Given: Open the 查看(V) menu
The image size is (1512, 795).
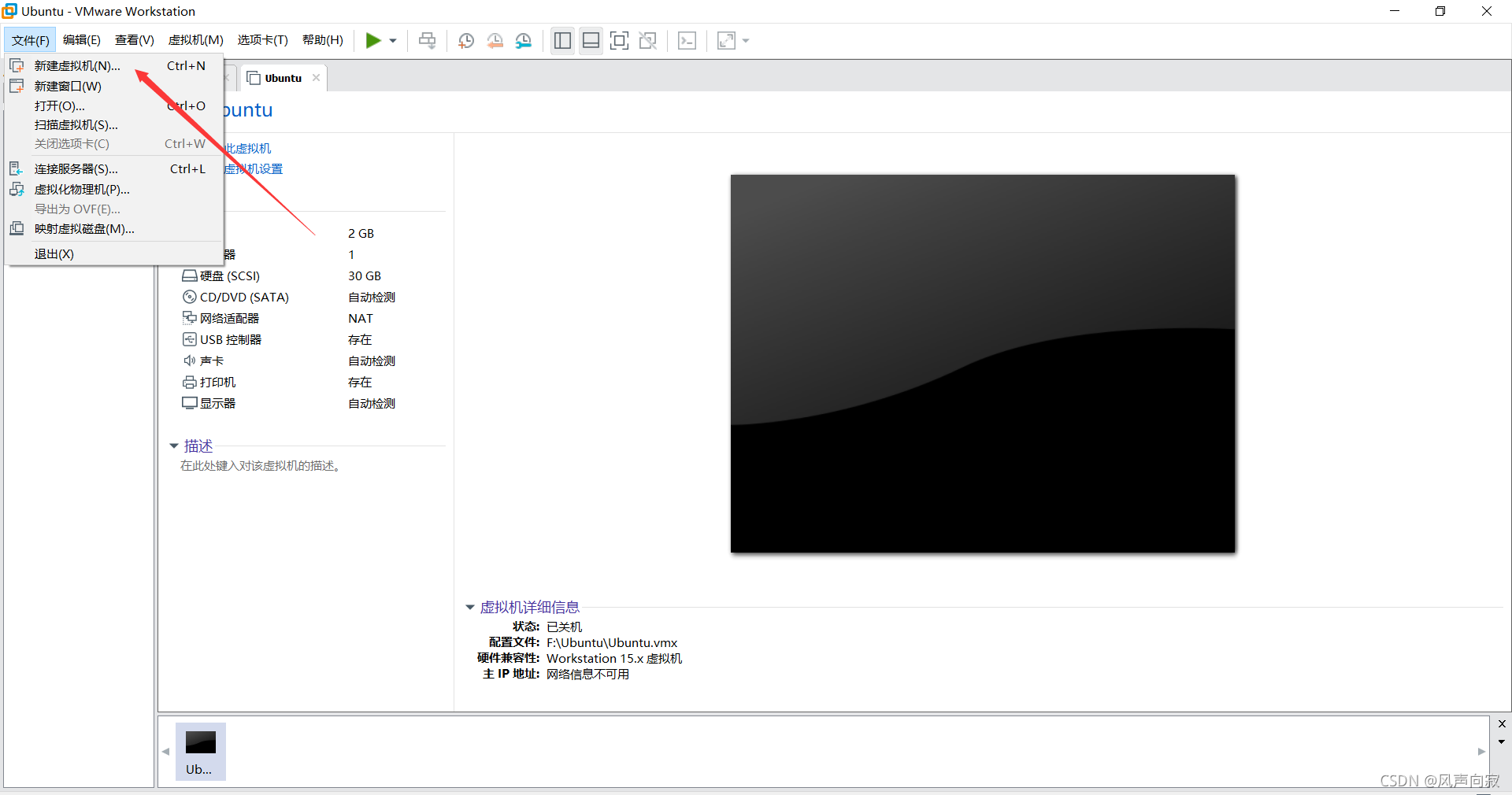Looking at the screenshot, I should tap(135, 40).
